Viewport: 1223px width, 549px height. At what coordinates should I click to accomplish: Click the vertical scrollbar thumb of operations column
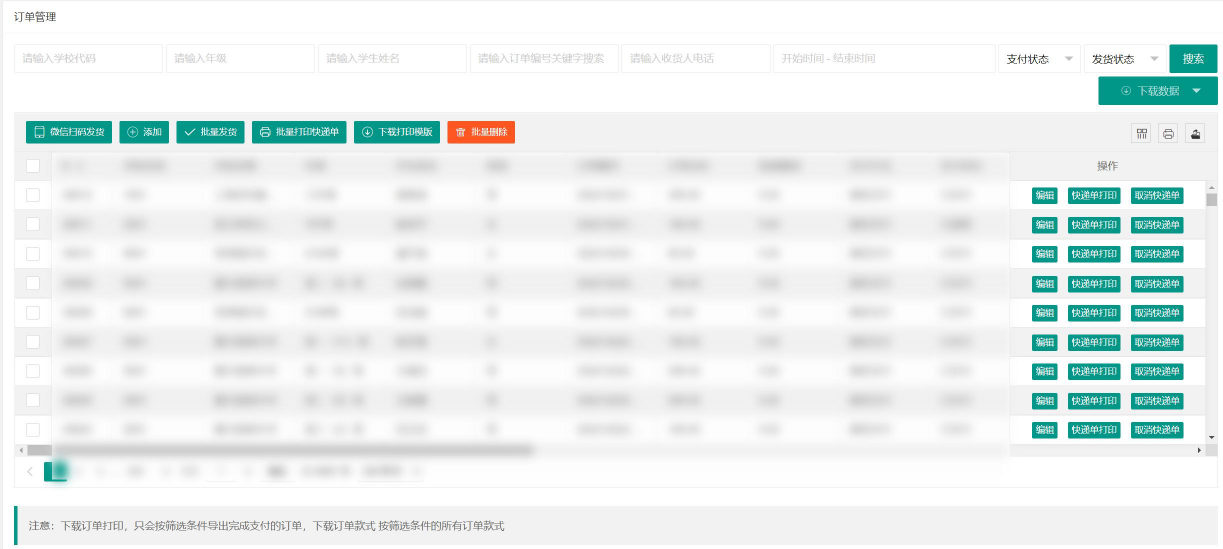[1211, 199]
